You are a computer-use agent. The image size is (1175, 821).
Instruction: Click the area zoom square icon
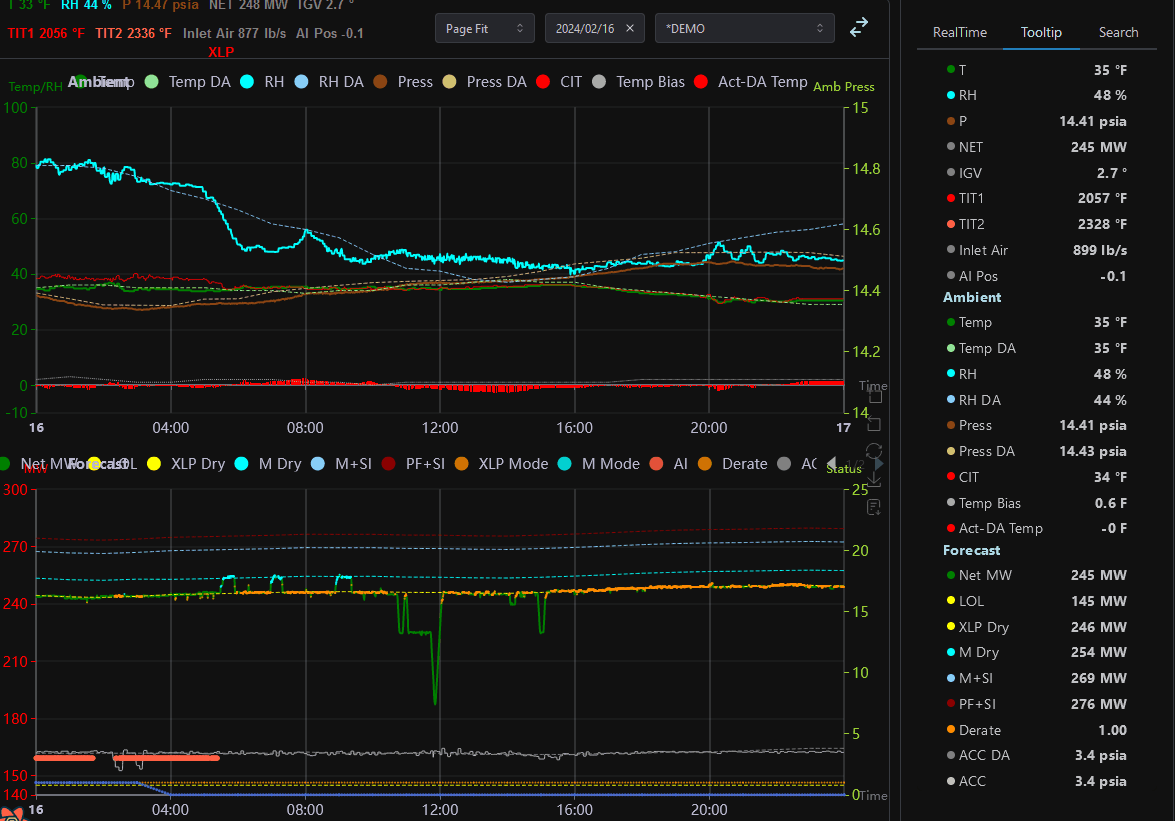click(875, 396)
